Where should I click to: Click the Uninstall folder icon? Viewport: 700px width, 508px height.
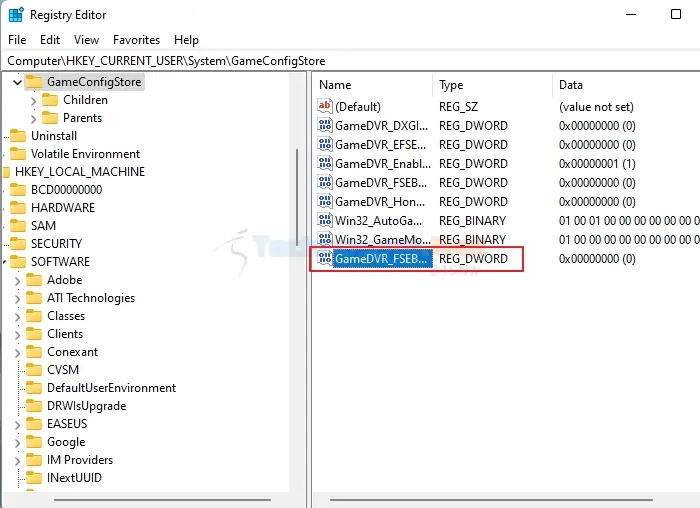pyautogui.click(x=18, y=136)
